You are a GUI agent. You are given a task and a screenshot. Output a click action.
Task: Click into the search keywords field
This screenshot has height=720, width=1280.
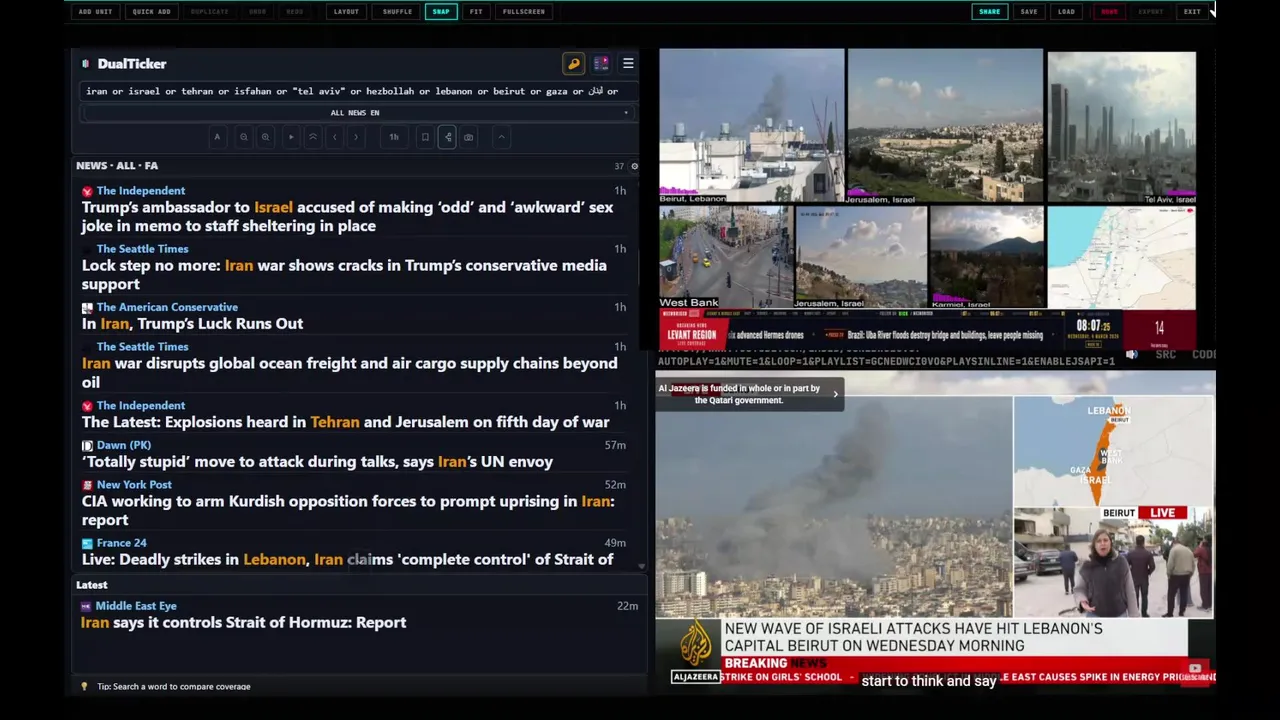point(357,91)
